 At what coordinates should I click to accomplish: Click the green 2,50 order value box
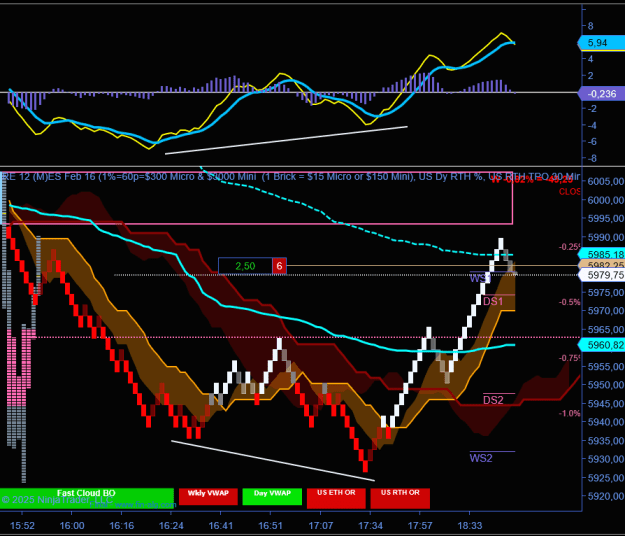pyautogui.click(x=245, y=266)
